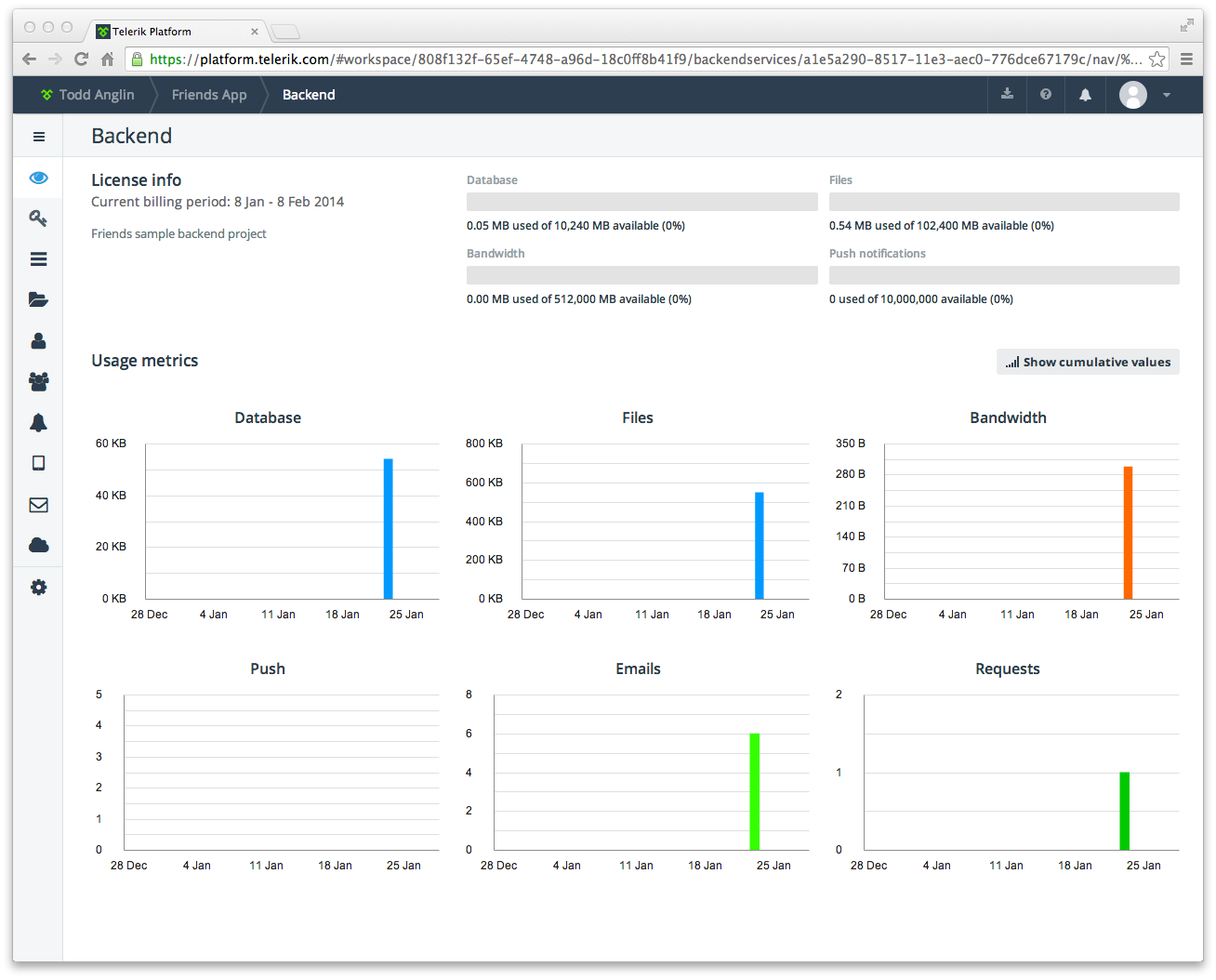The width and height of the screenshot is (1216, 980).
Task: Open the devices tablet icon in sidebar
Action: point(38,463)
